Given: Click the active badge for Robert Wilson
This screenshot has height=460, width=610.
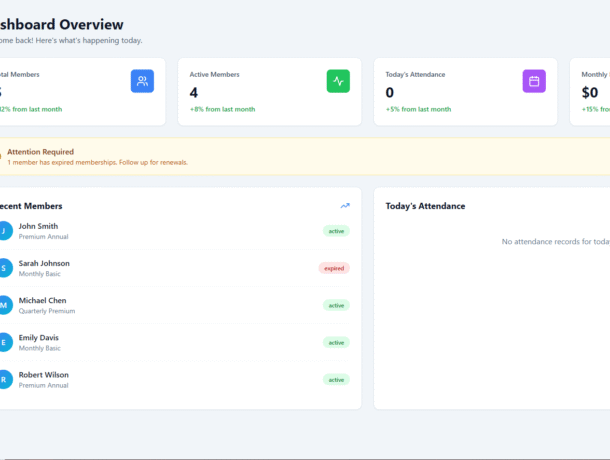Looking at the screenshot, I should point(336,379).
